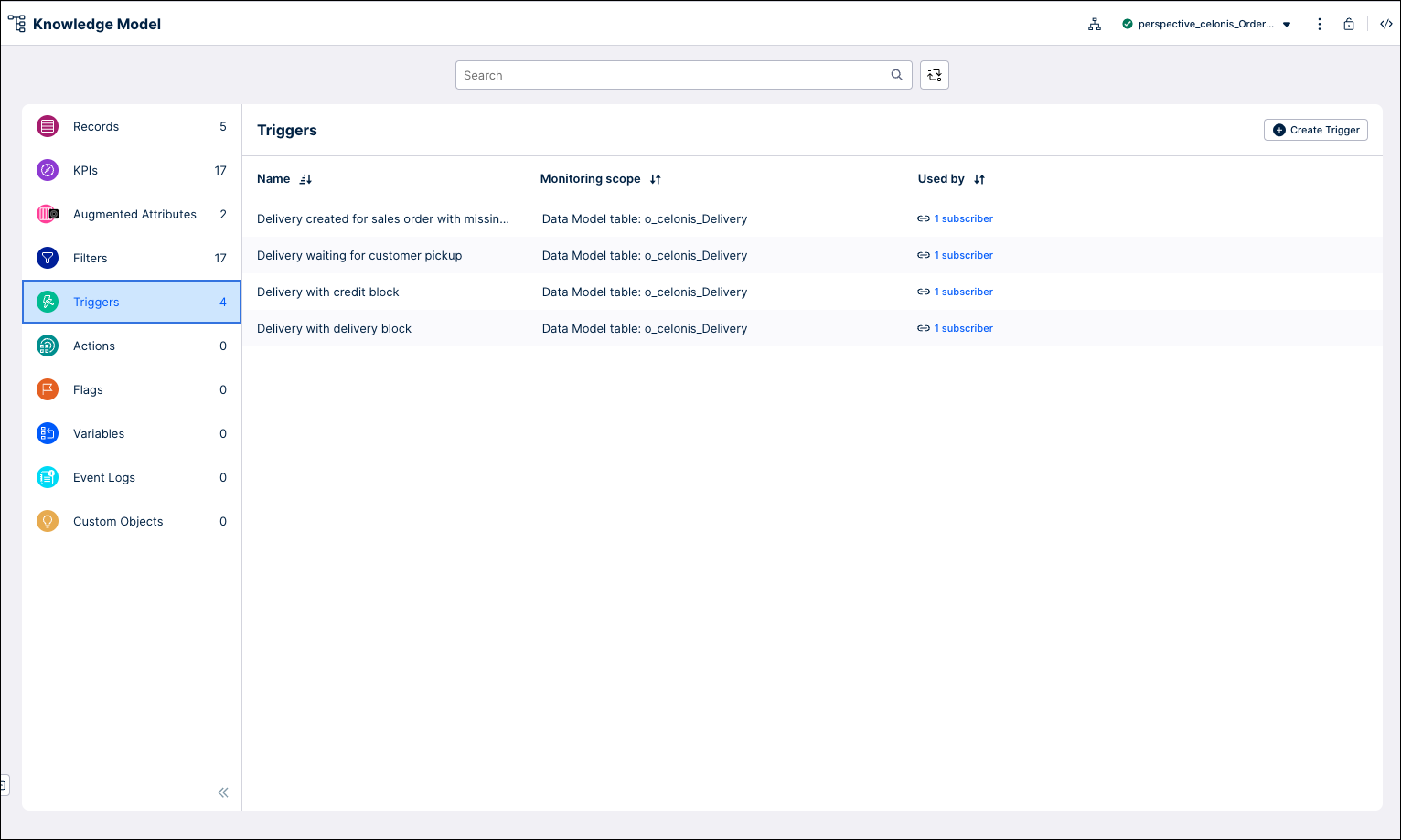Screen dimensions: 1401x840
Task: Open 'Delivery created for sales order with missin...' trigger
Action: [x=383, y=218]
